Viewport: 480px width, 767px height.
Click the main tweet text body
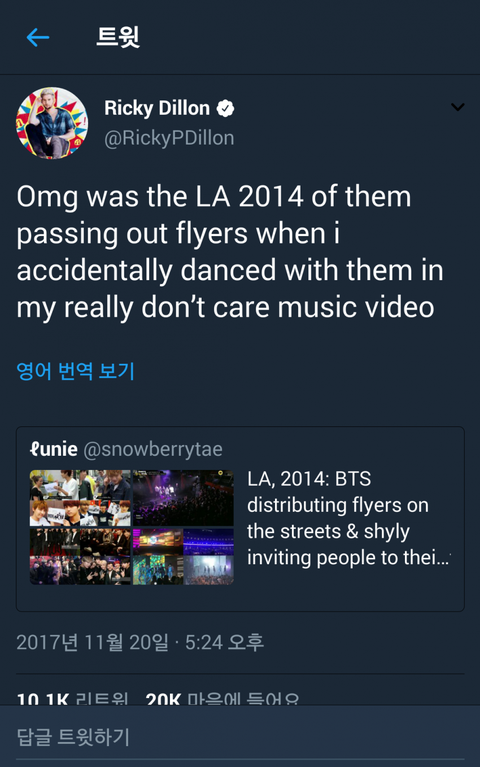(230, 252)
